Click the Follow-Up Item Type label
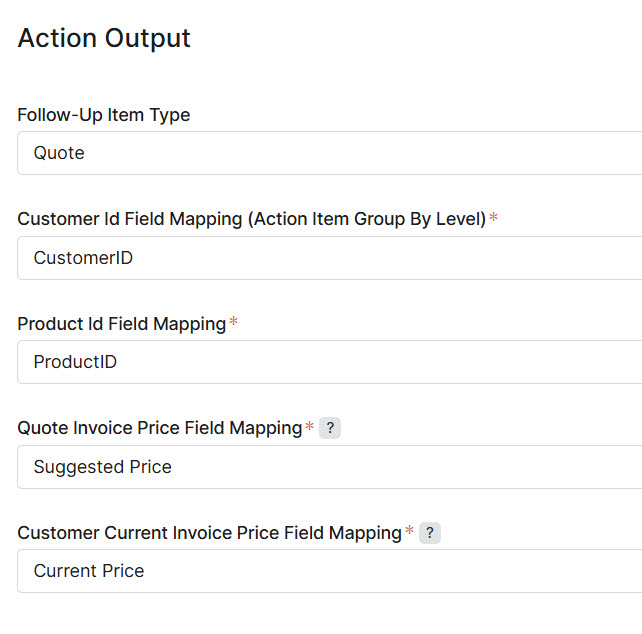642x634 pixels. pyautogui.click(x=104, y=115)
